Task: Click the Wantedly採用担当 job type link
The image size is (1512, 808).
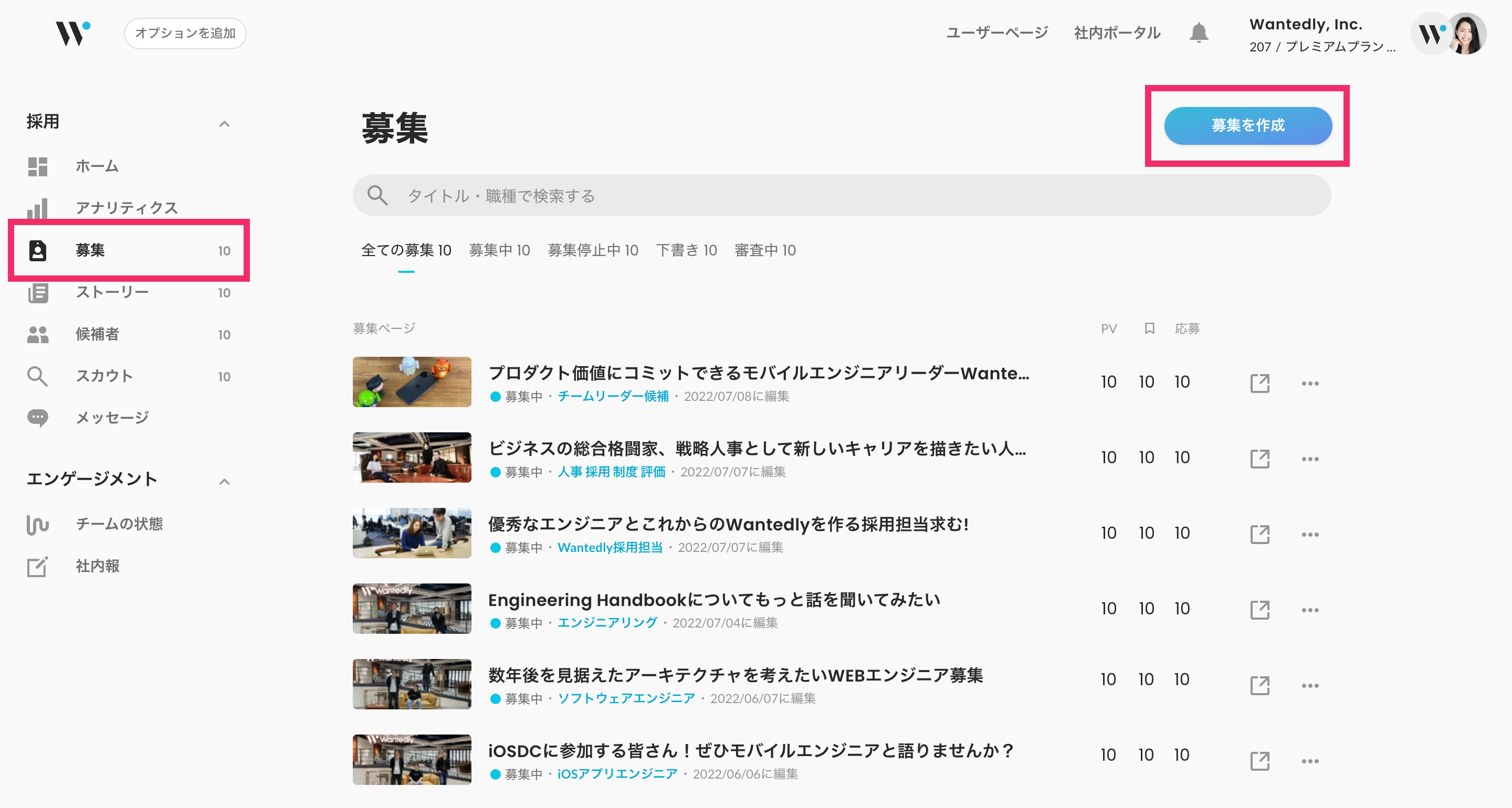Action: pyautogui.click(x=610, y=547)
